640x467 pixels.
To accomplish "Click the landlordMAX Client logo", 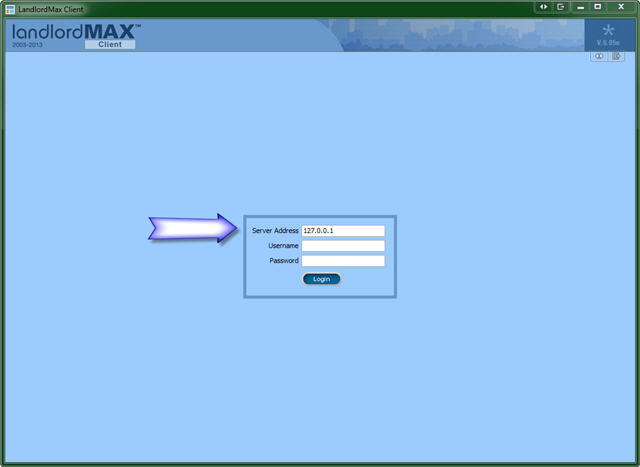I will pyautogui.click(x=76, y=36).
